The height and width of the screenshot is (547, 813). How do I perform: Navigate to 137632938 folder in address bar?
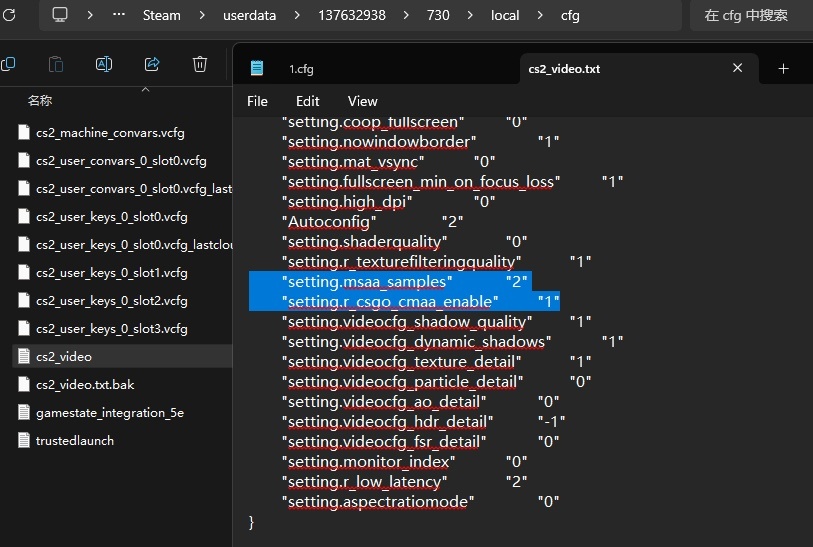coord(352,16)
